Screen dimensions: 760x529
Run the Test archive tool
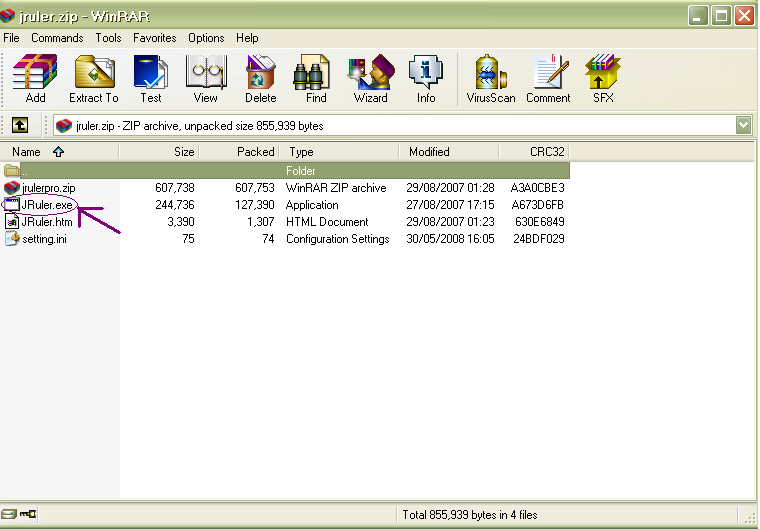(151, 79)
